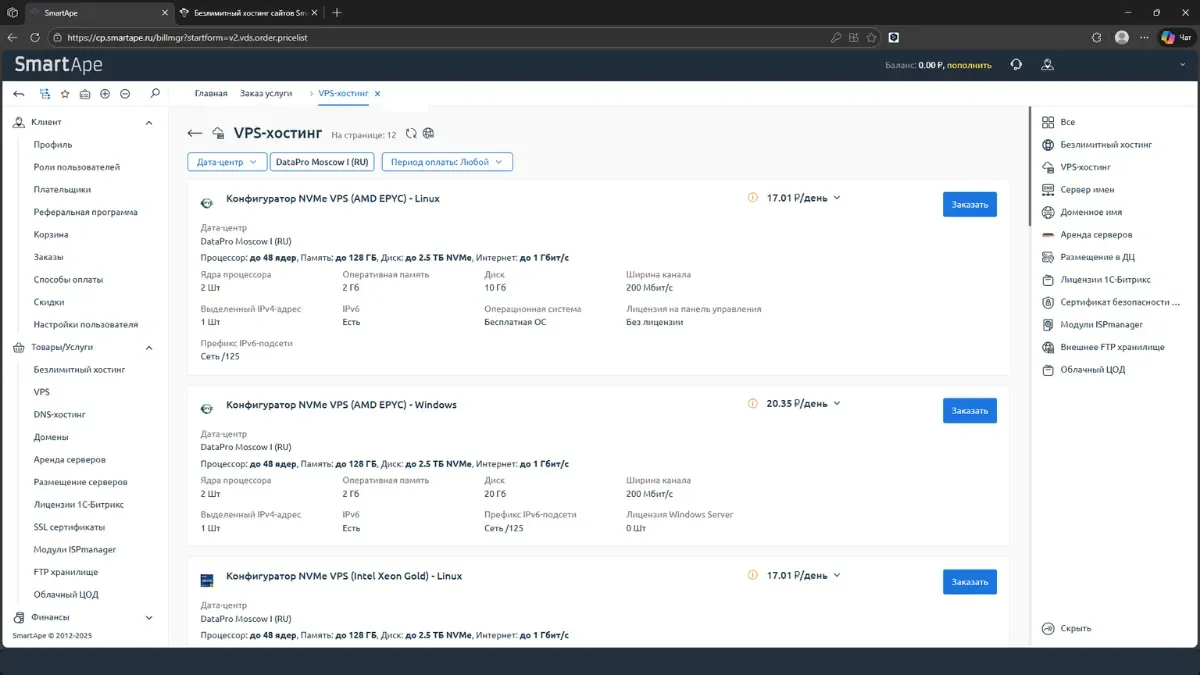Click the collapse-all minus circle icon
Screen dimensions: 1200x675
point(125,93)
